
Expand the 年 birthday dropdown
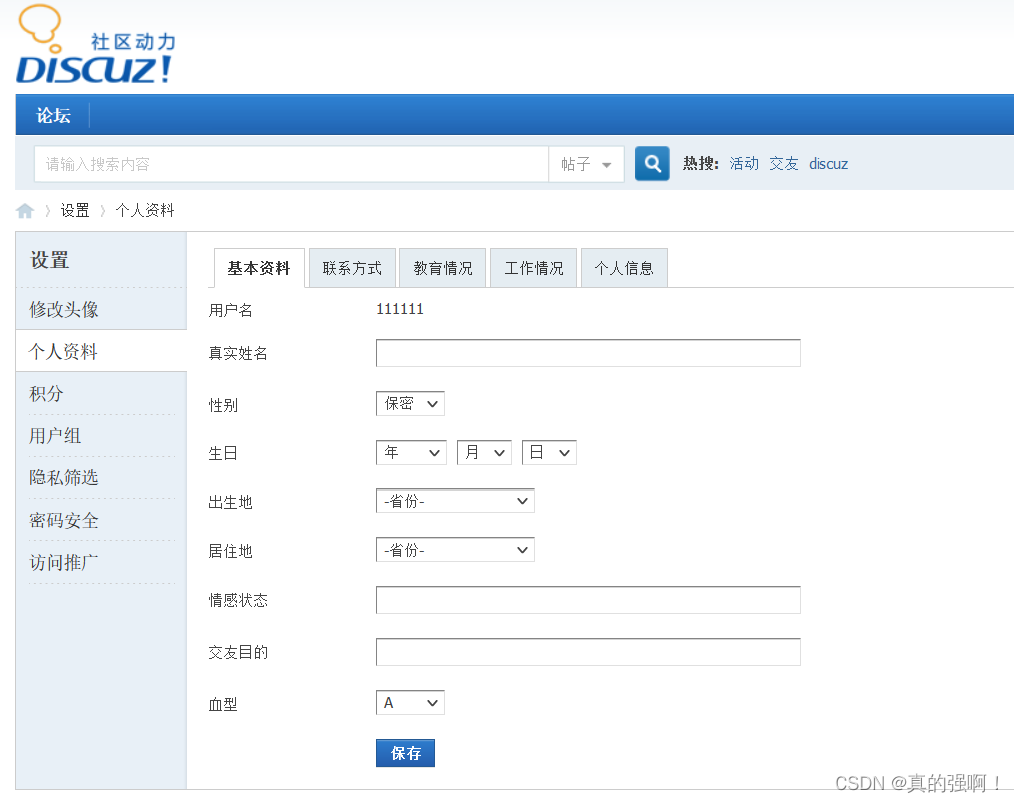tap(410, 452)
